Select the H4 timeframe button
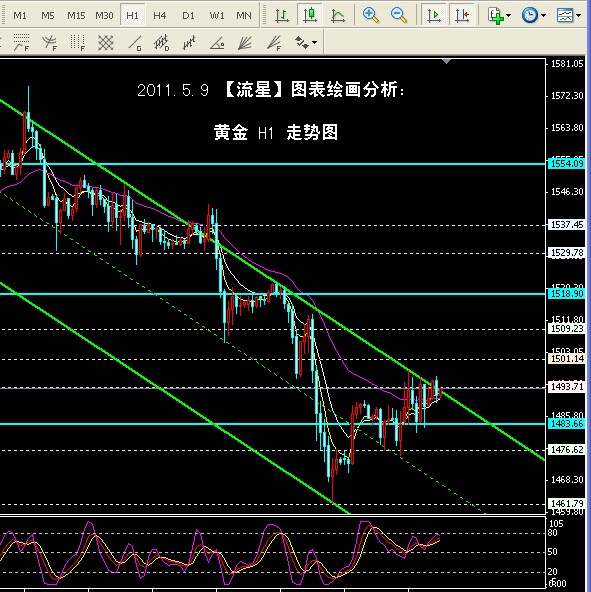The width and height of the screenshot is (591, 592). pos(159,15)
